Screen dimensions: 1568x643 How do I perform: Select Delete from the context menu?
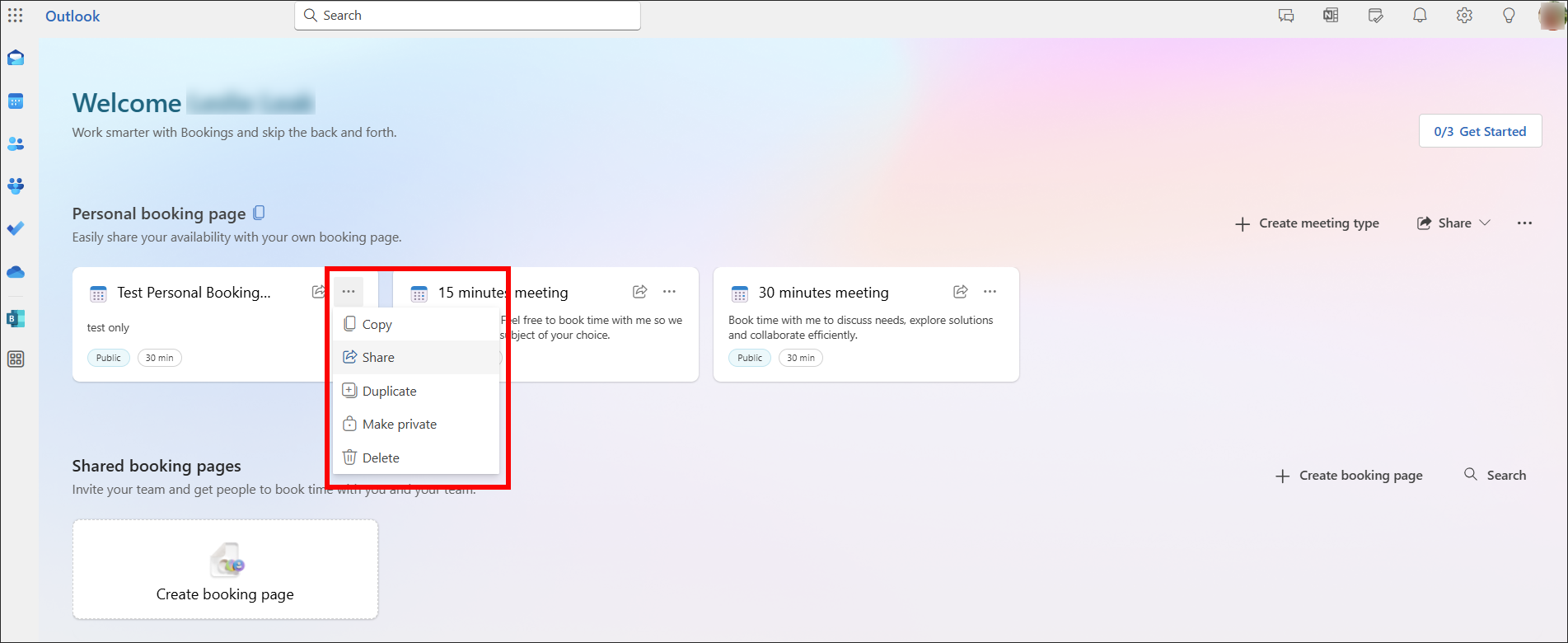click(381, 458)
